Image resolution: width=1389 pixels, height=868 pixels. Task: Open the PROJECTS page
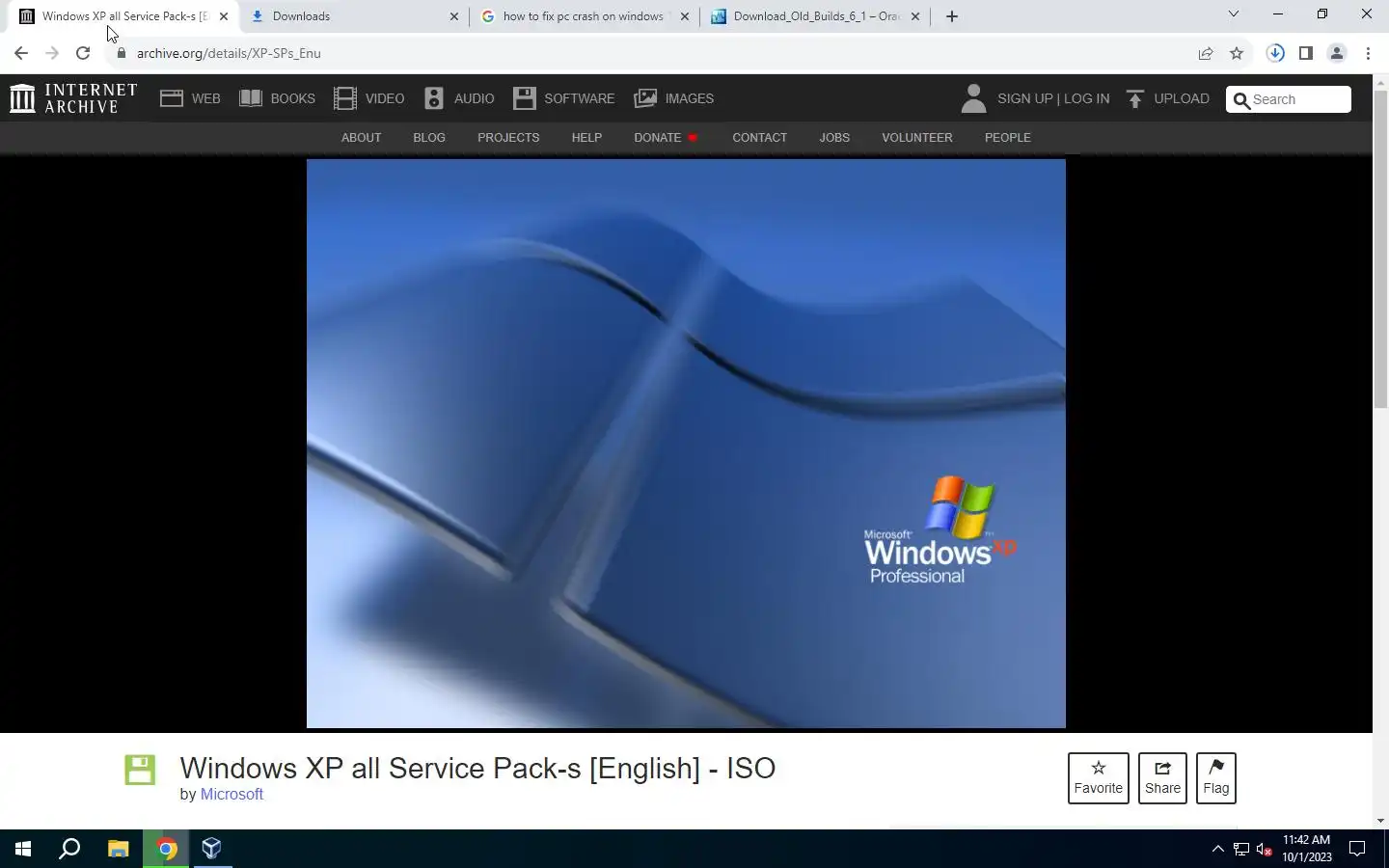point(508,138)
